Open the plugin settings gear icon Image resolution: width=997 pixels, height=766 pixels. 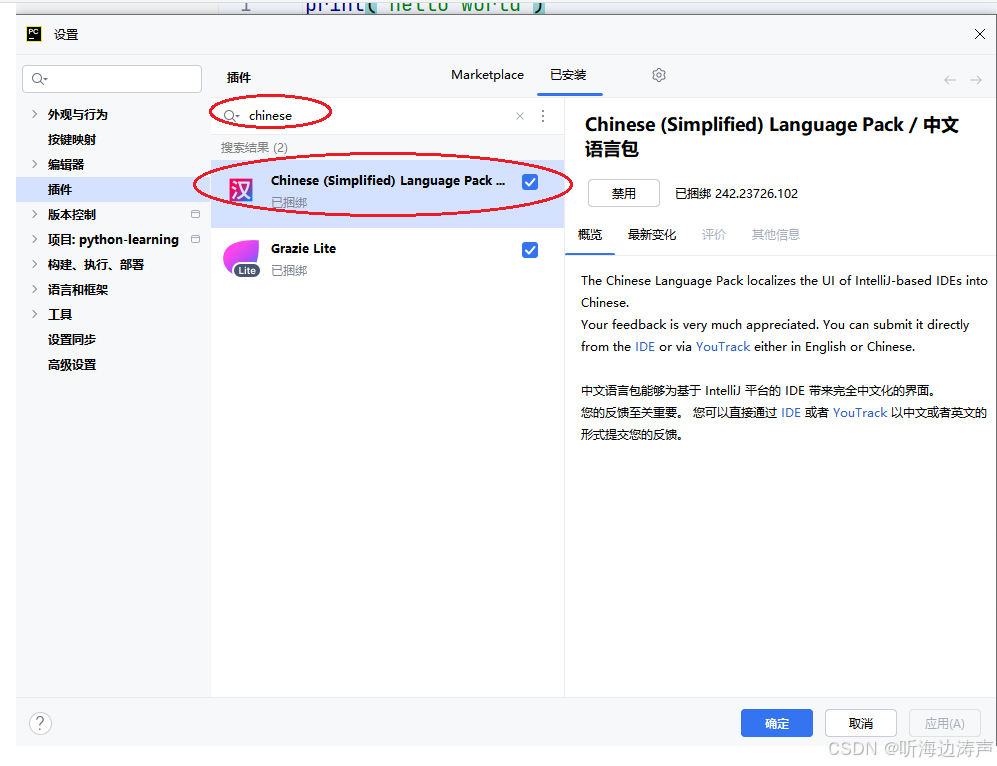659,75
